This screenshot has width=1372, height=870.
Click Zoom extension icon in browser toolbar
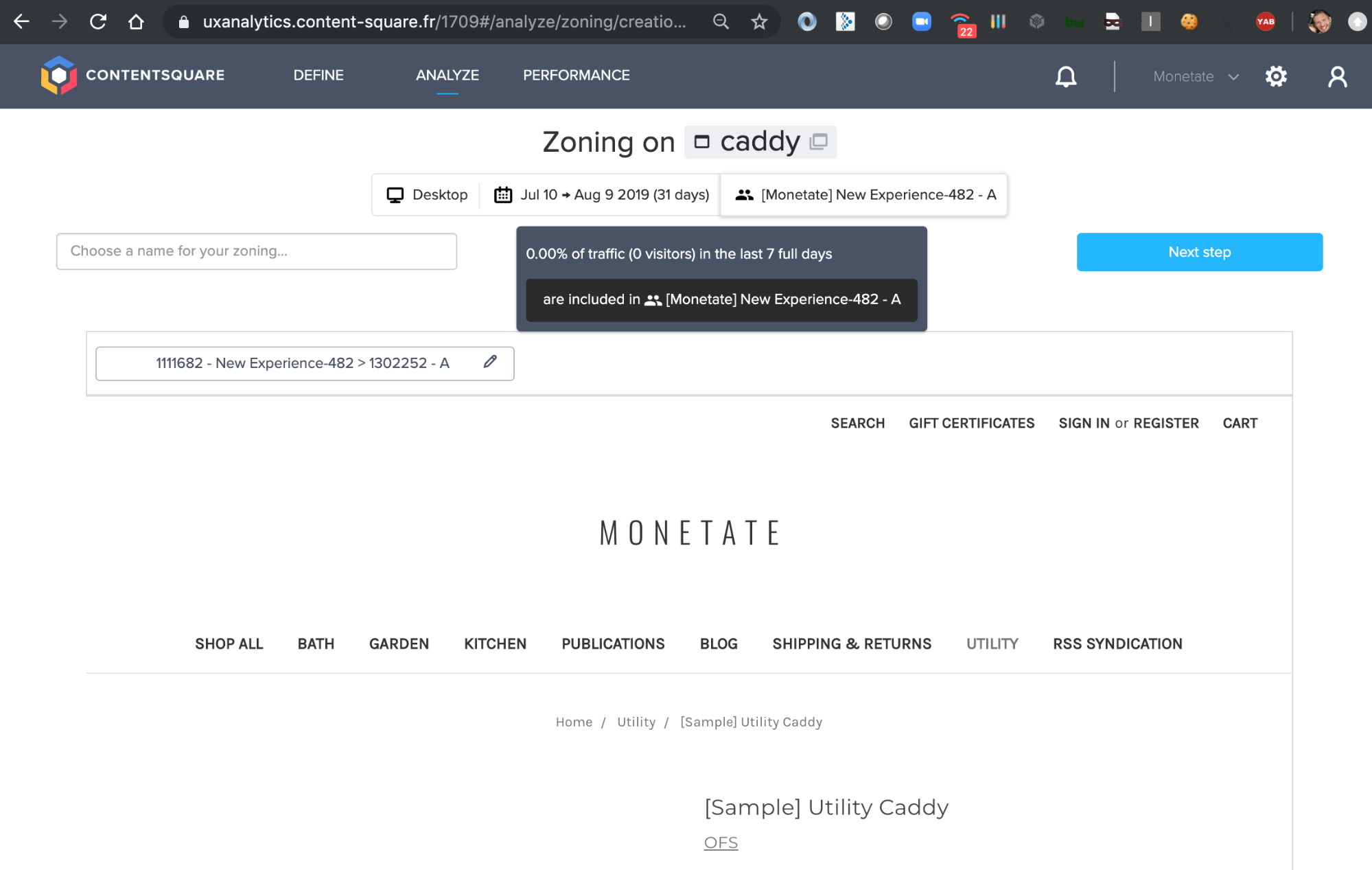pos(921,22)
